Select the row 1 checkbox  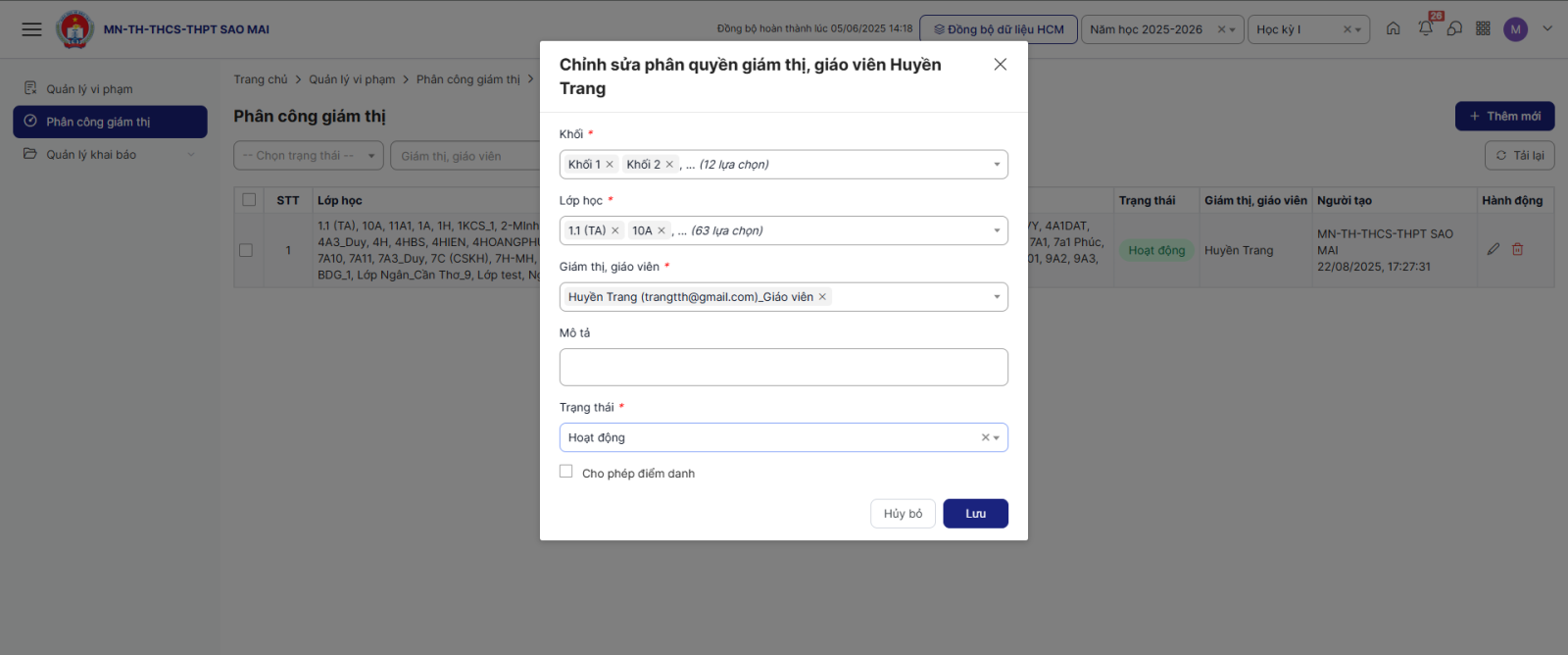tap(246, 250)
